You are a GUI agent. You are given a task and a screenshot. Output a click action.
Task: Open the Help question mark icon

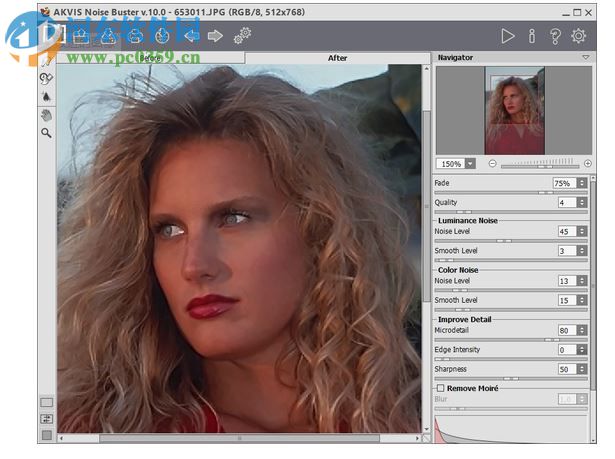click(x=555, y=36)
